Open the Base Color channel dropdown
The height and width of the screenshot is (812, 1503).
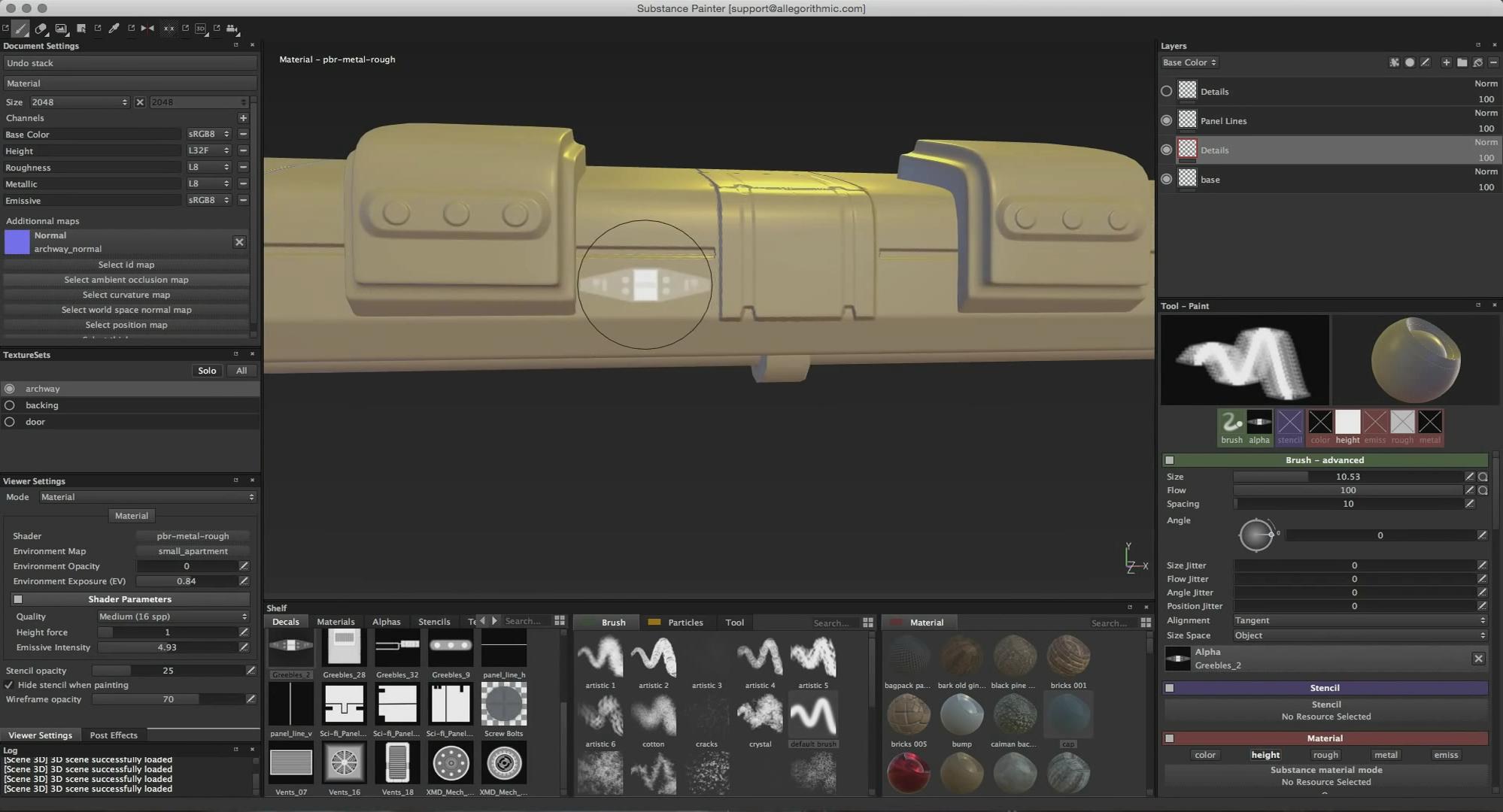click(x=1189, y=62)
